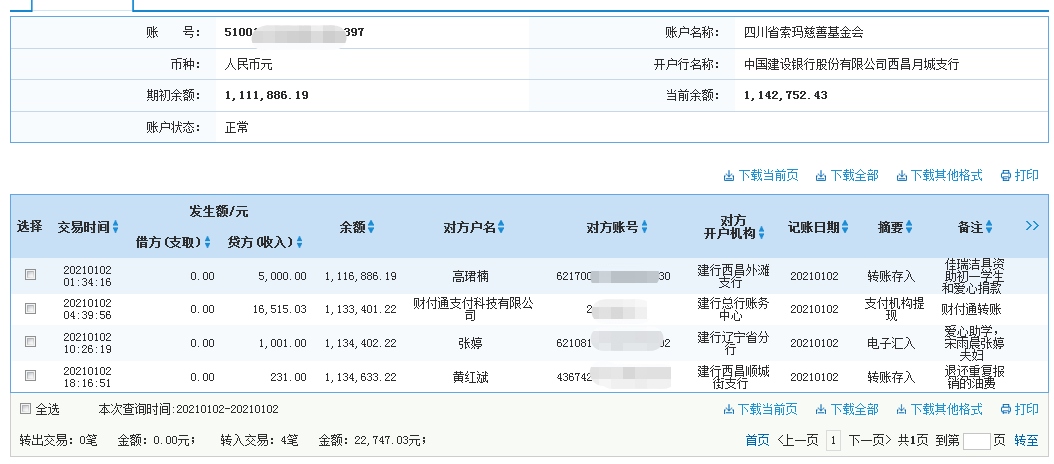
Task: Sort by 贷方(收入) column arrows
Action: tap(299, 242)
